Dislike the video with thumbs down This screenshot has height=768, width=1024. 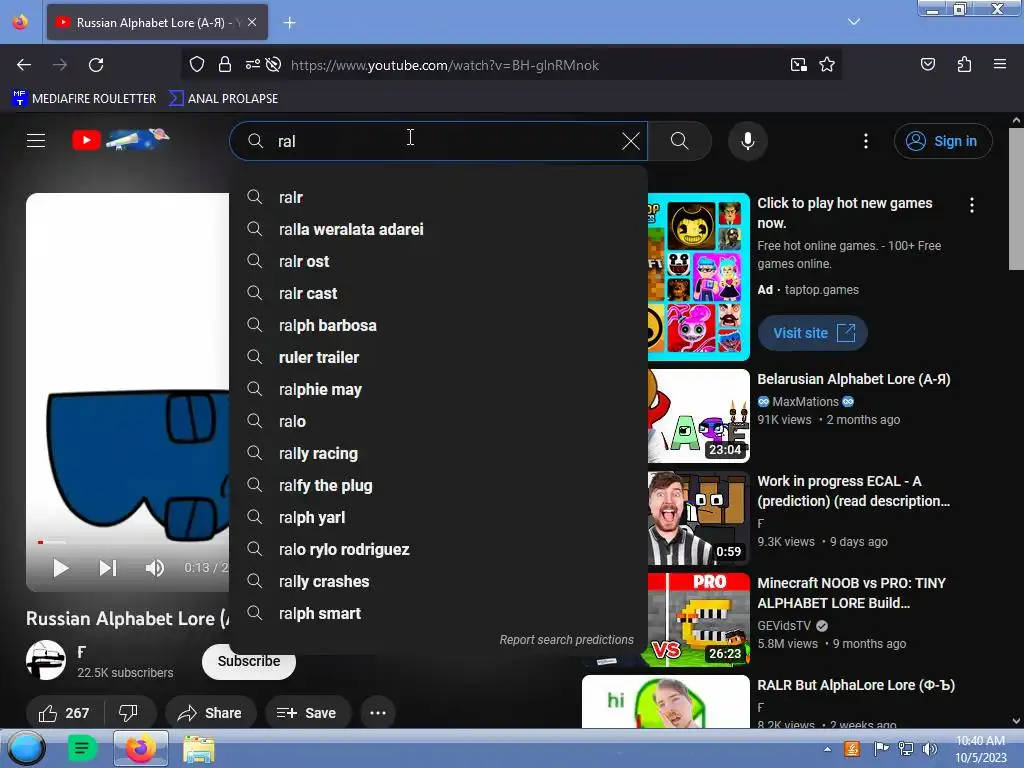coord(129,713)
